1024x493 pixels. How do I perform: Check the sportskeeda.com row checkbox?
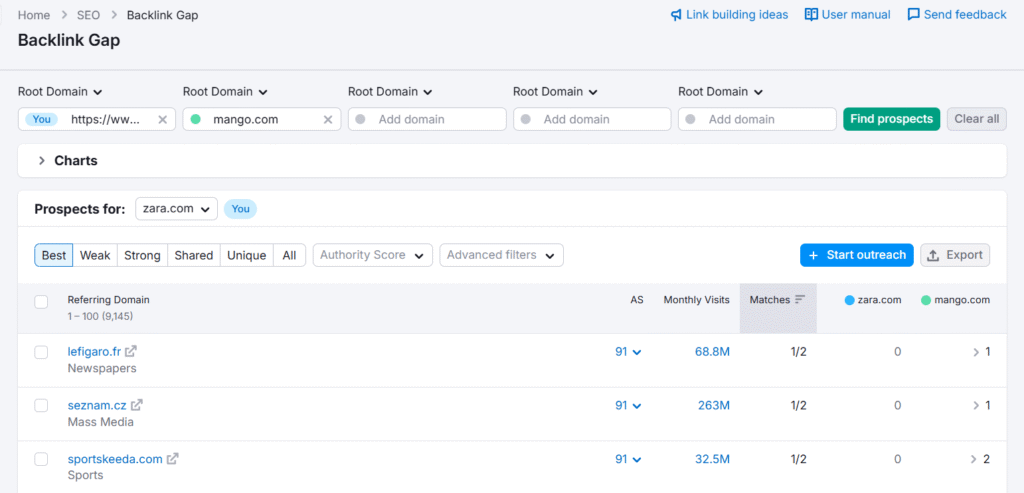point(41,459)
